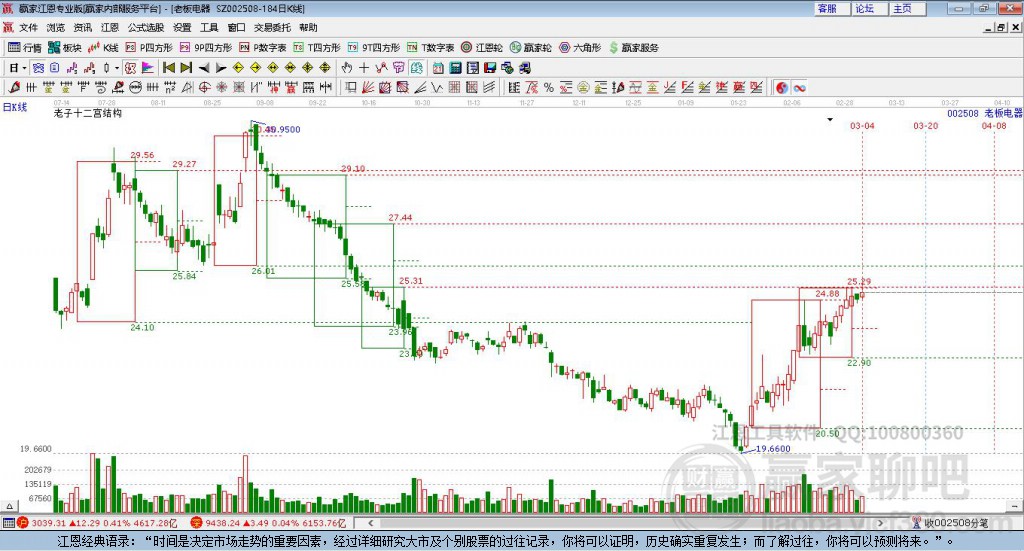Viewport: 1024px width, 551px height.
Task: Open the 交易委托 menu
Action: 272,27
